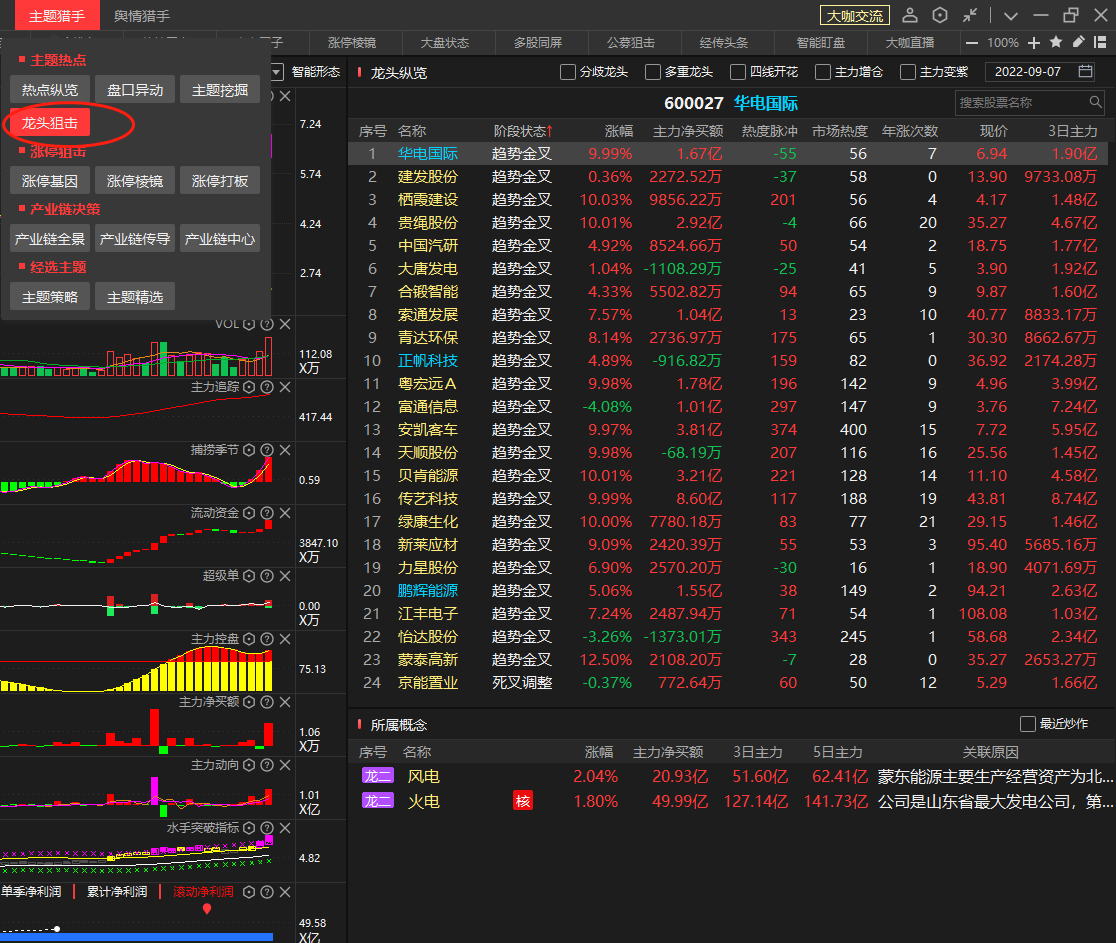Click the shrink-window arrows icon

coord(970,15)
